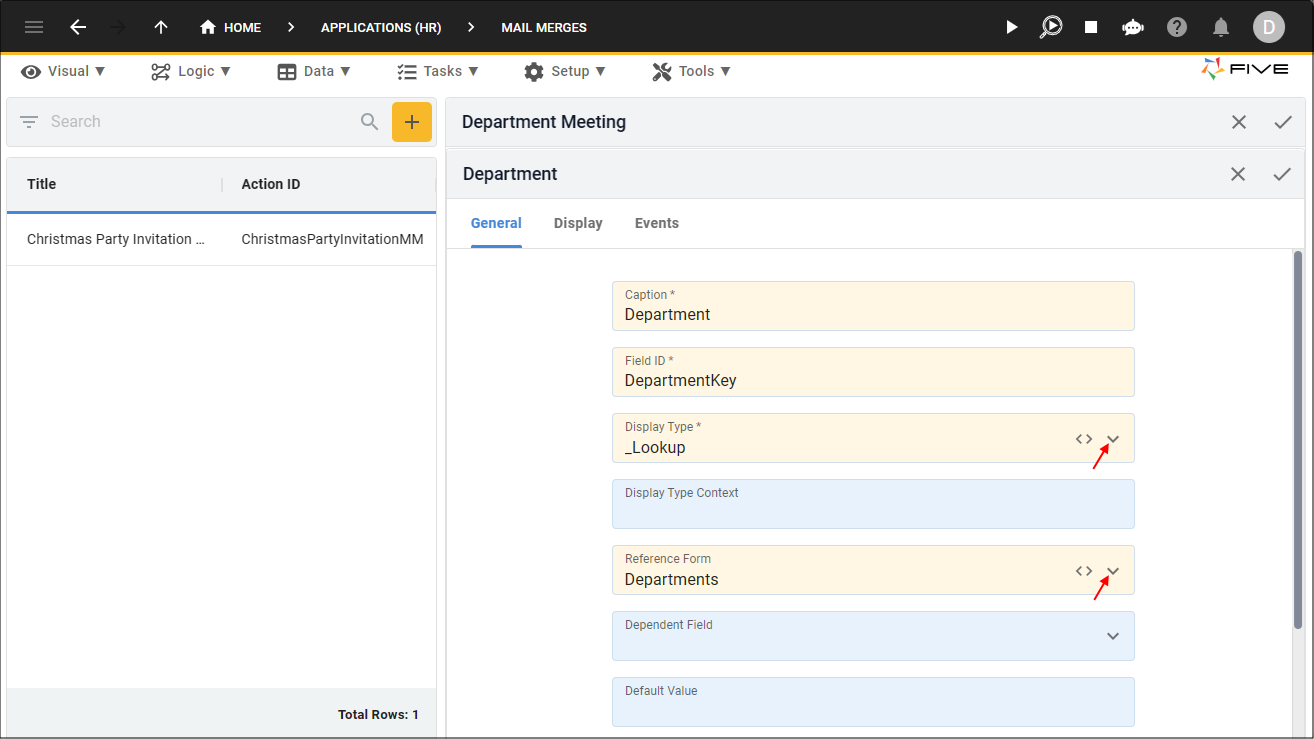The image size is (1314, 739).
Task: Open the help question mark icon
Action: [1177, 27]
